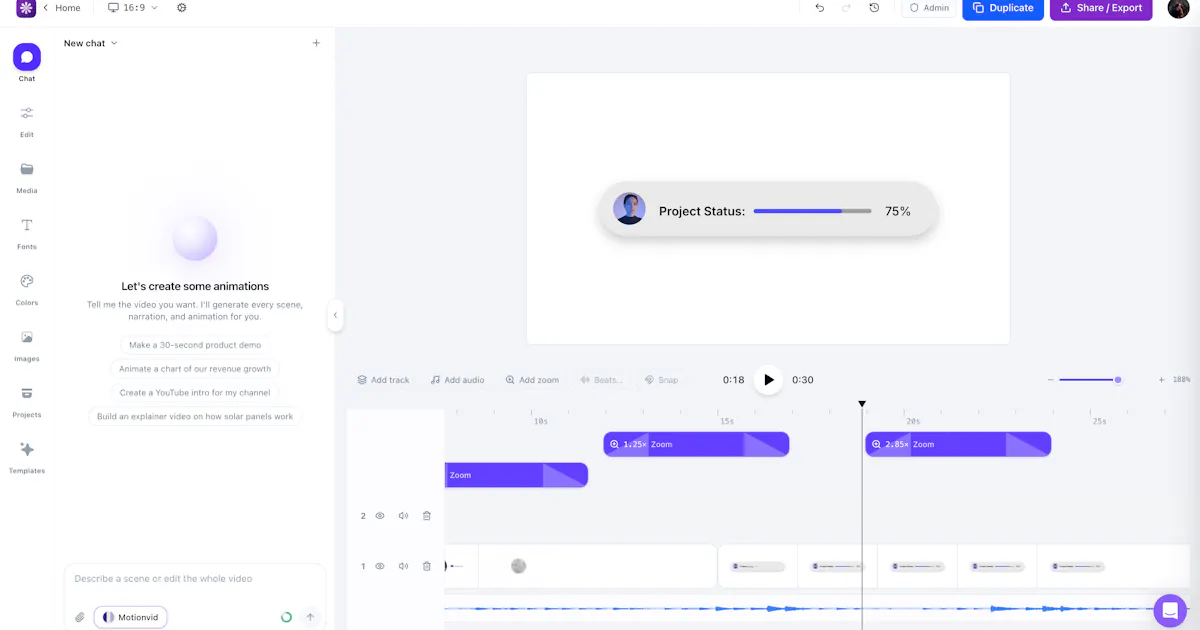1200x630 pixels.
Task: Select the 2.85× Zoom clip
Action: [958, 444]
